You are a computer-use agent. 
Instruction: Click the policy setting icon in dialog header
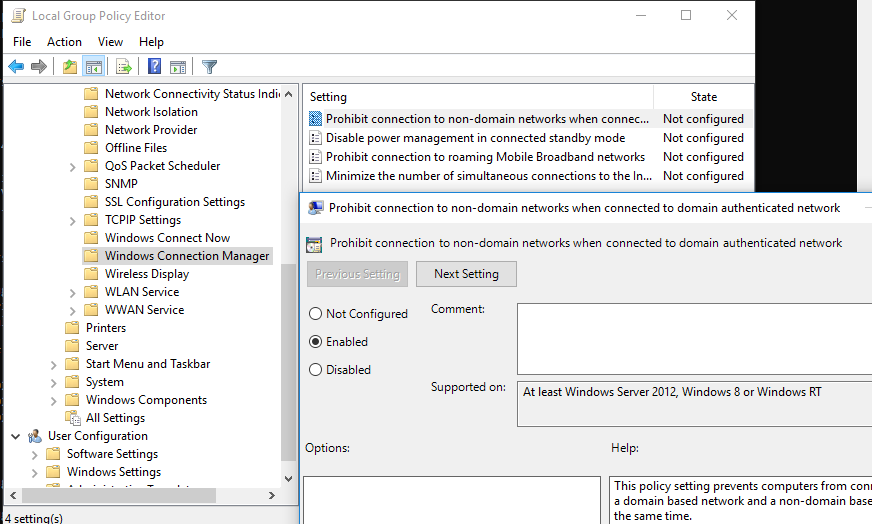point(314,244)
